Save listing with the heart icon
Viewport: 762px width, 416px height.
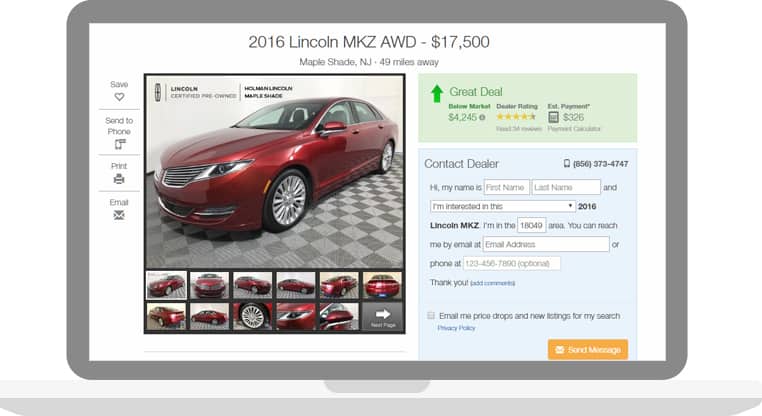(x=119, y=97)
